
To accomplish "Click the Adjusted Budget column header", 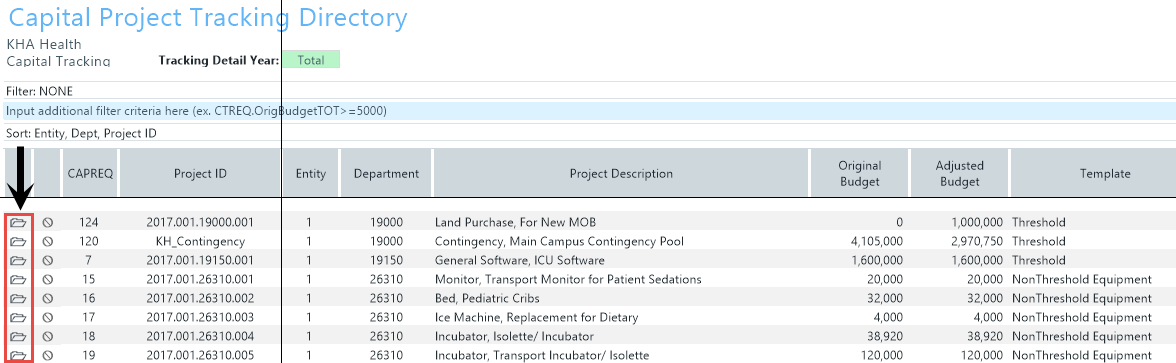I will click(x=959, y=173).
